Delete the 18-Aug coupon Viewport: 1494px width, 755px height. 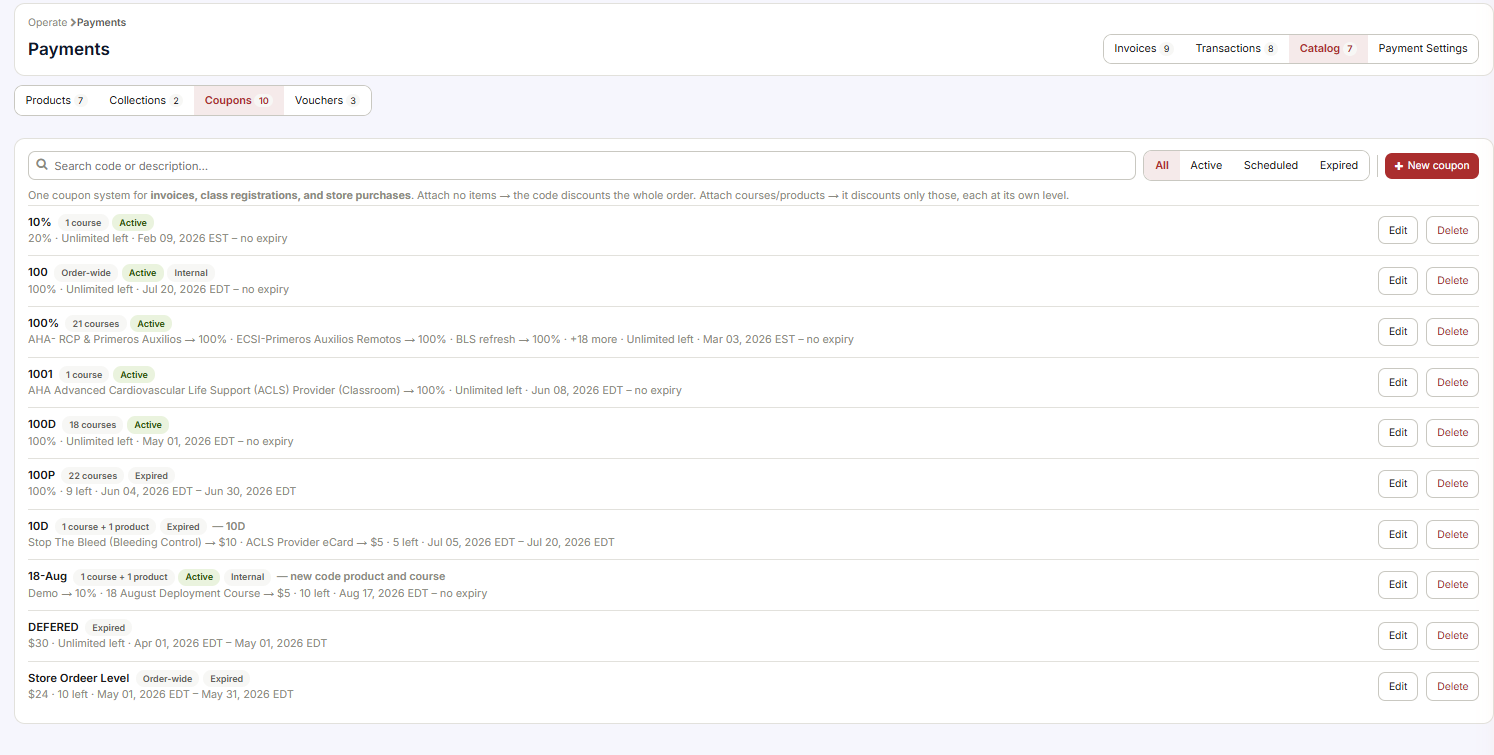click(1452, 584)
